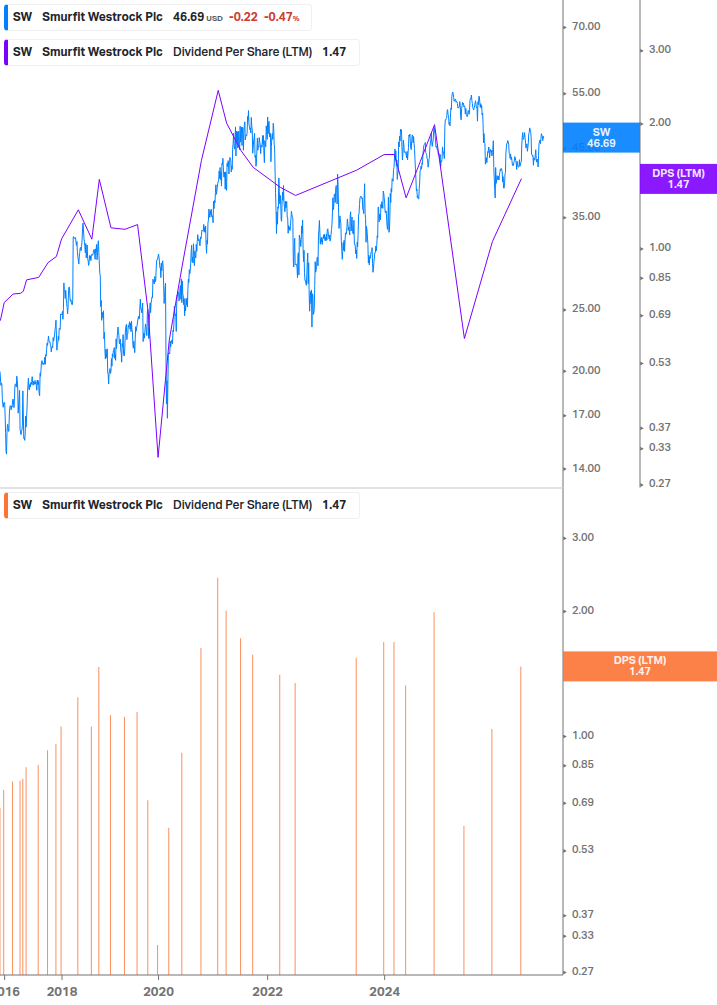Click 0.53 on the top pane's purple DPS axis

pos(660,363)
